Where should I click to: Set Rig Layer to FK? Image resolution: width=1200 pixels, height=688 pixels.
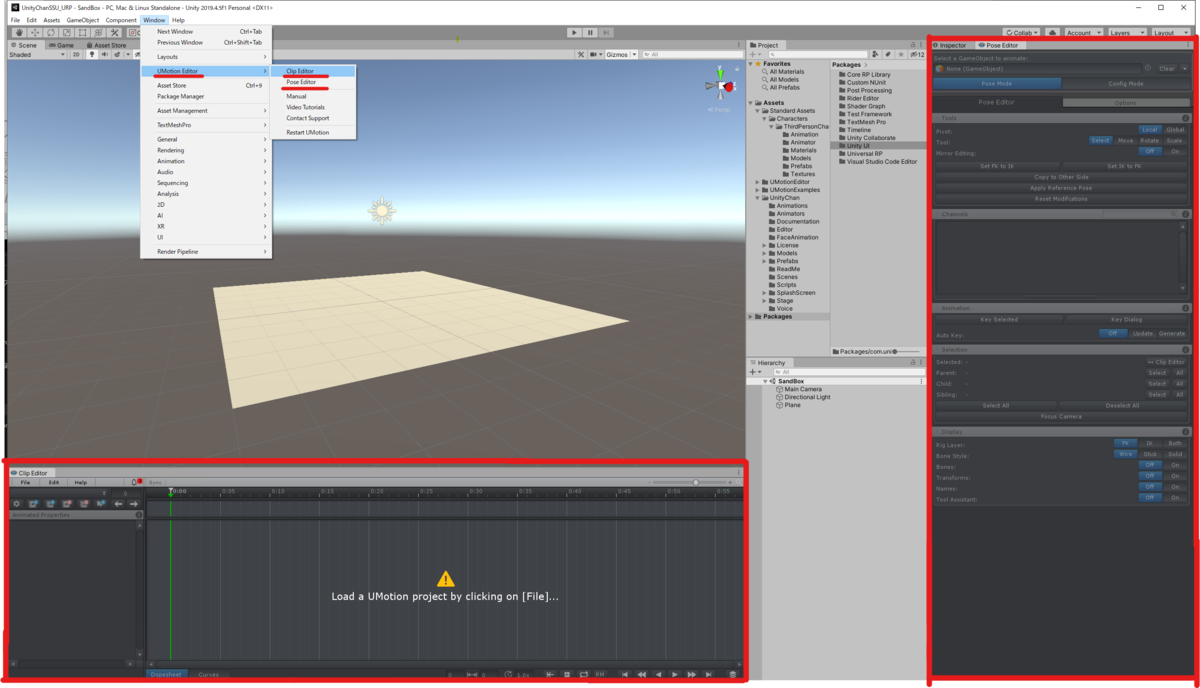(x=1125, y=443)
